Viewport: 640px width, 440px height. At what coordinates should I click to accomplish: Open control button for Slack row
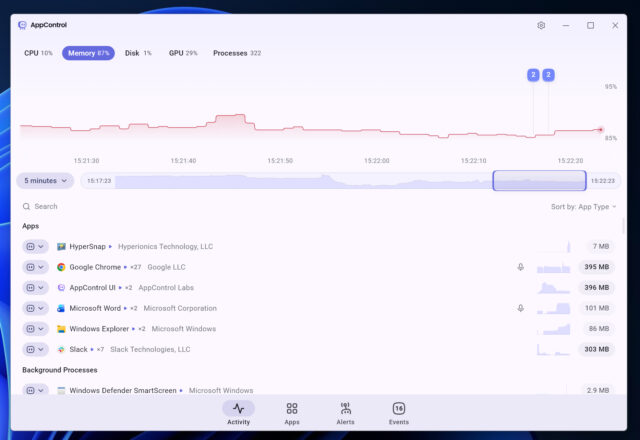pyautogui.click(x=31, y=349)
